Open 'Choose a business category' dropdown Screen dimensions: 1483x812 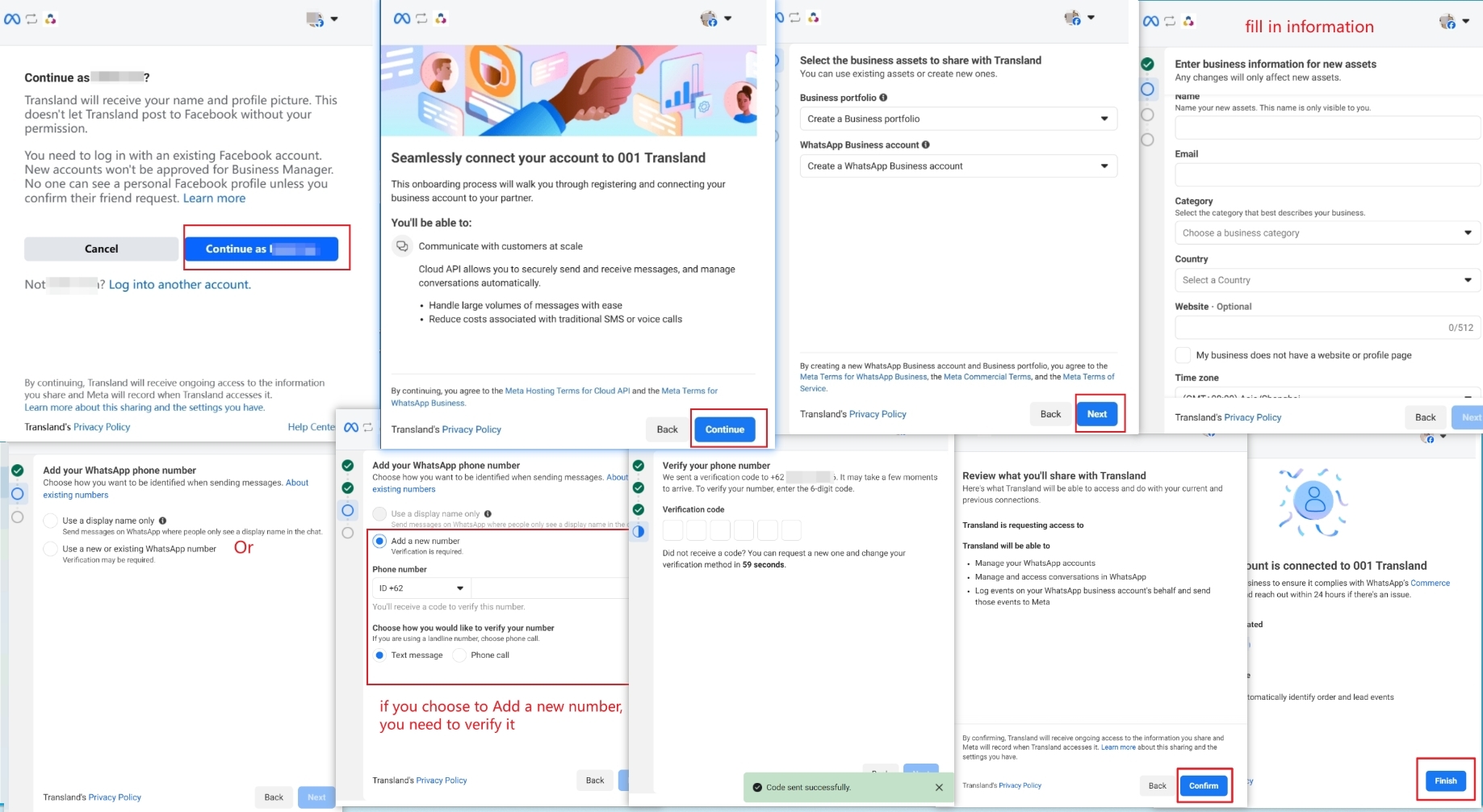pos(1328,233)
